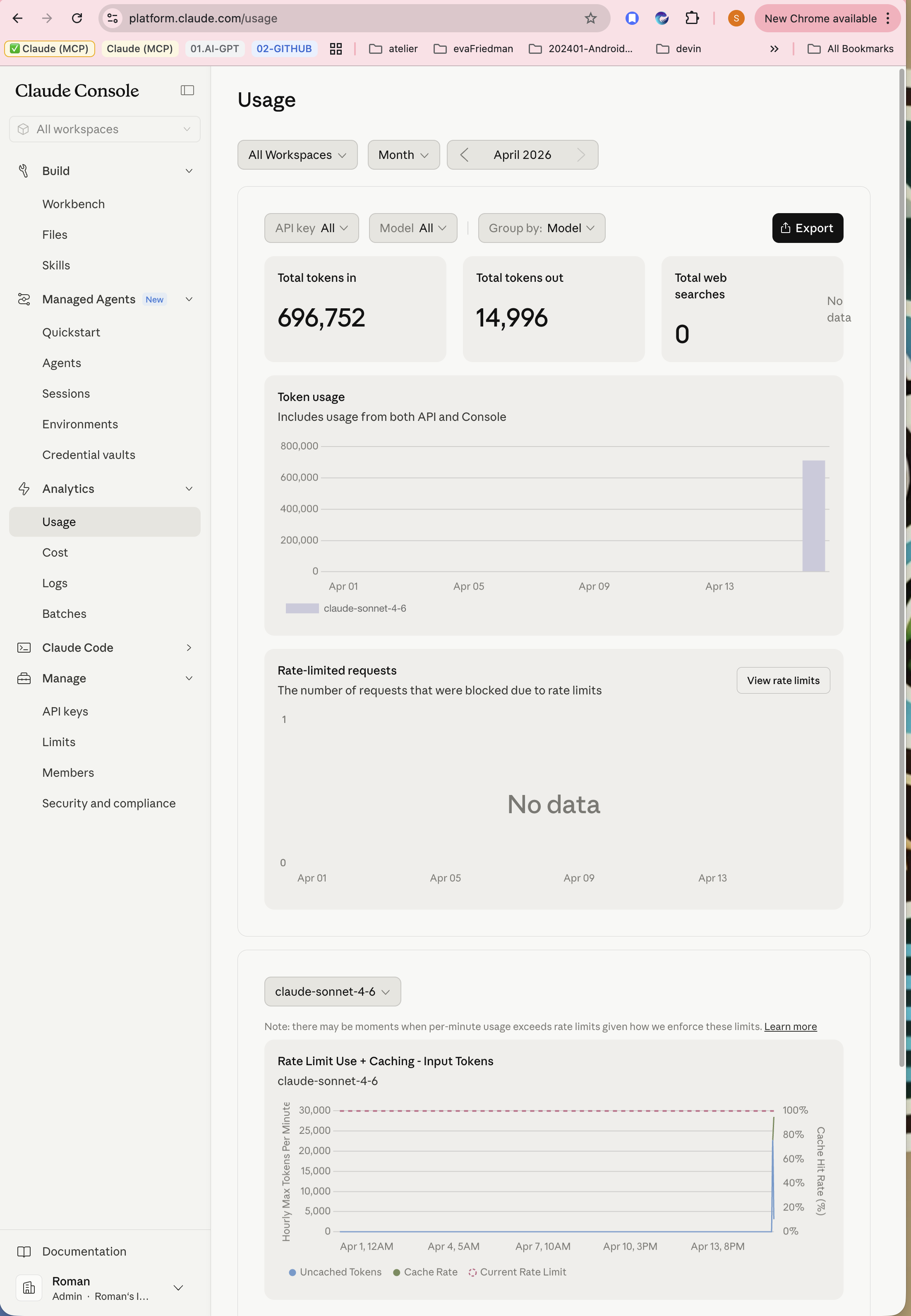Click the Export button
The image size is (911, 1316).
[808, 228]
